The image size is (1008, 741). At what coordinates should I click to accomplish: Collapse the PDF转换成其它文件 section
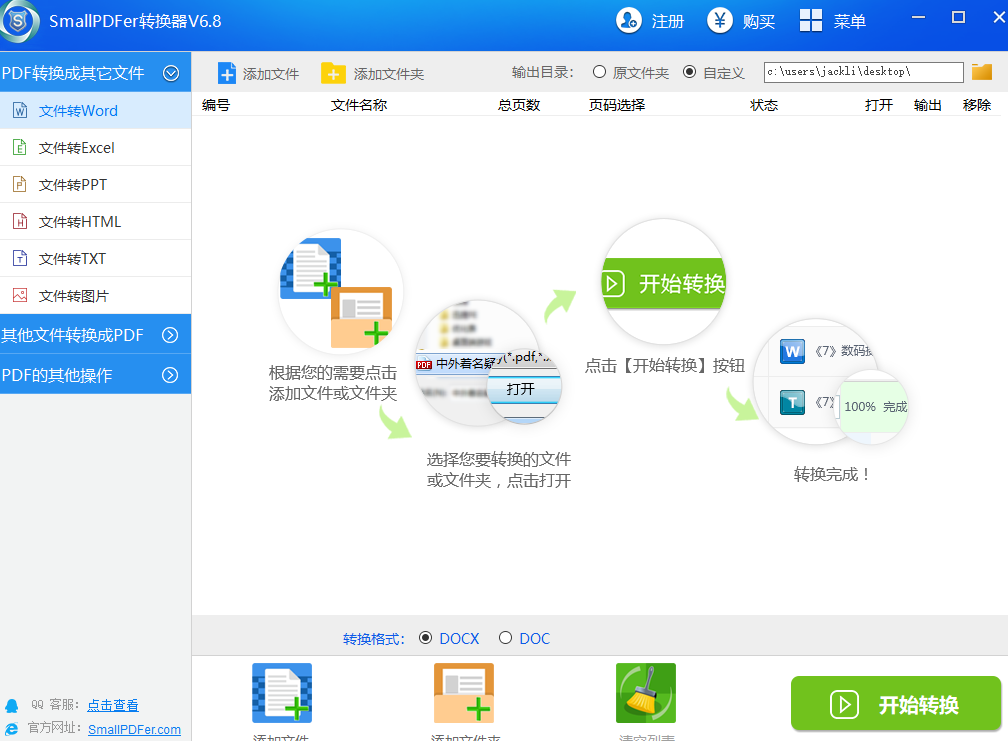(x=171, y=73)
